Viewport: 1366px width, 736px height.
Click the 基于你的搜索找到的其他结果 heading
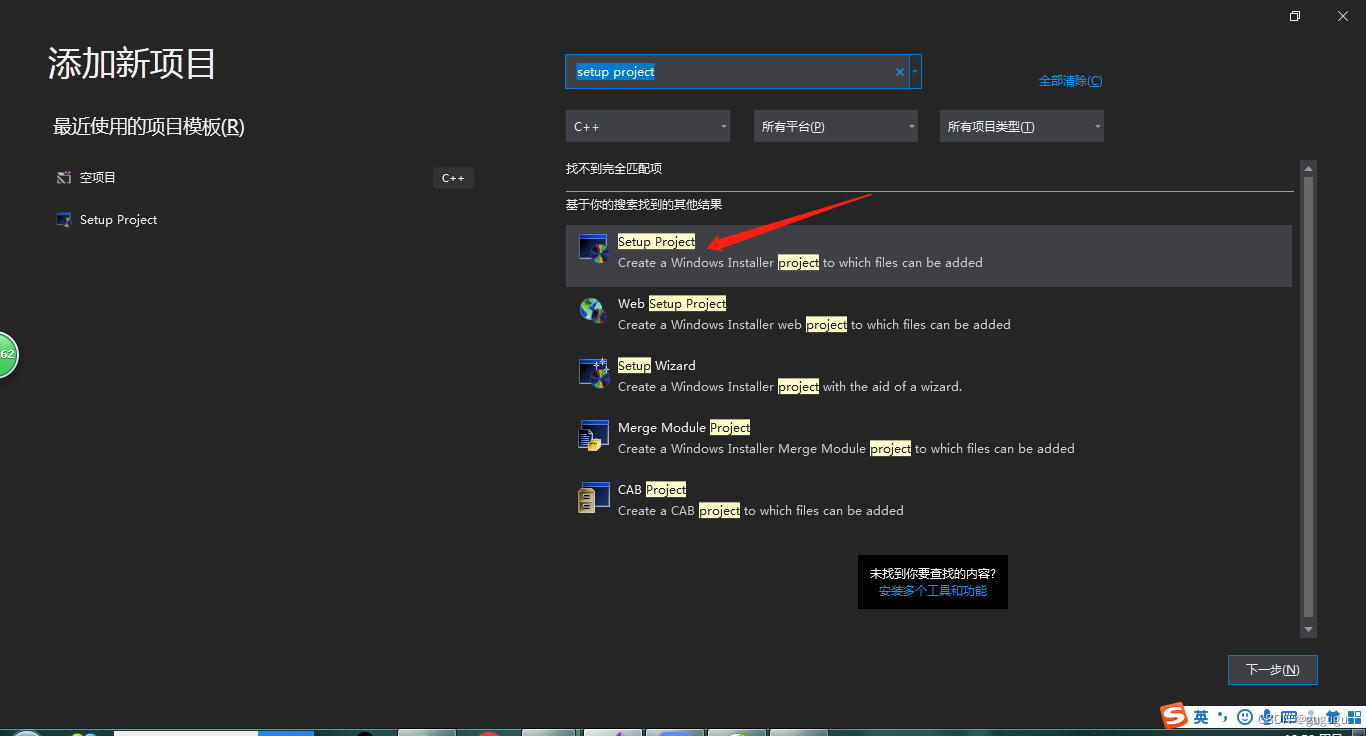pyautogui.click(x=644, y=205)
